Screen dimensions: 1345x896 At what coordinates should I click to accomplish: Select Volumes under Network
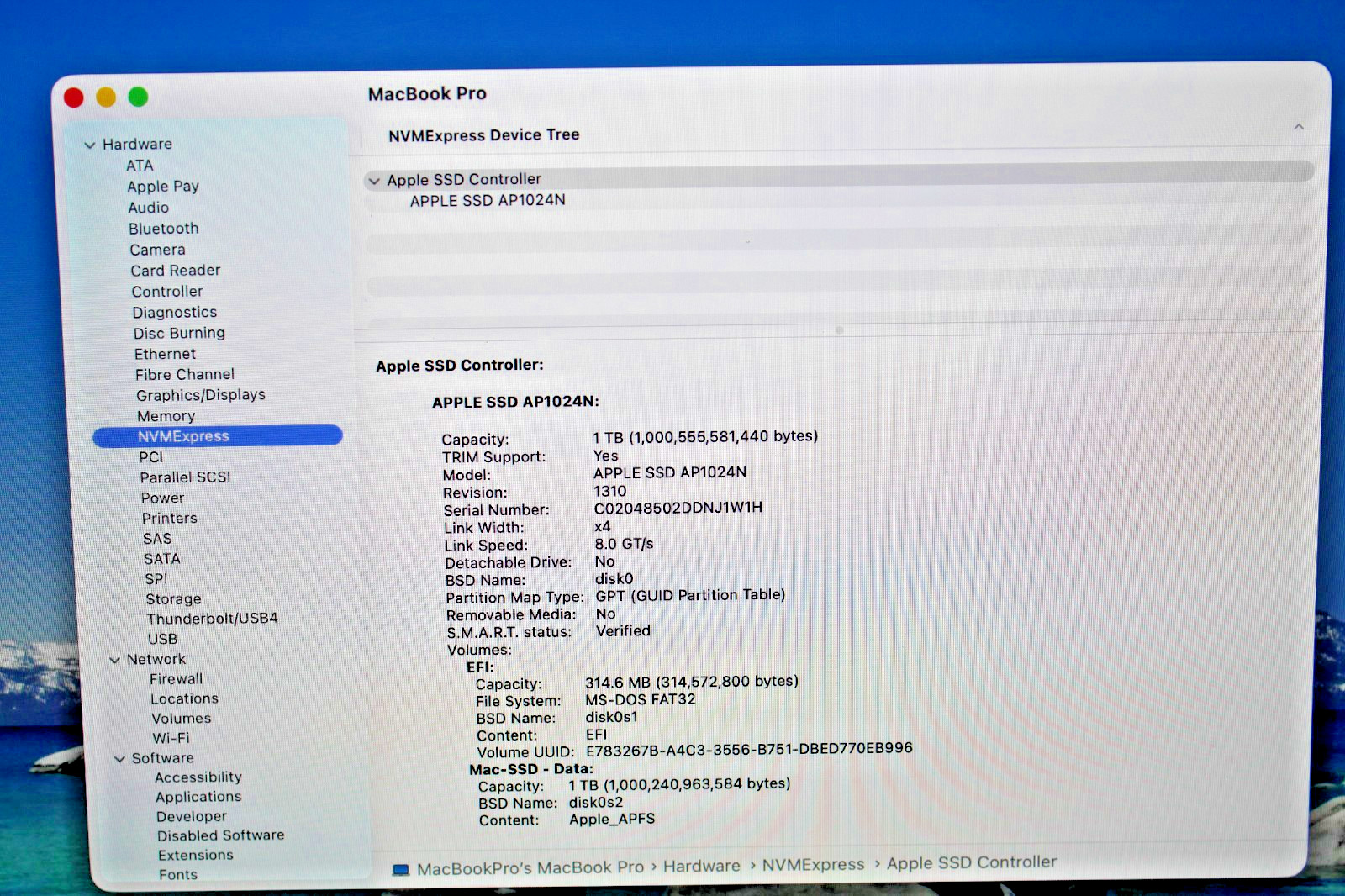point(182,719)
